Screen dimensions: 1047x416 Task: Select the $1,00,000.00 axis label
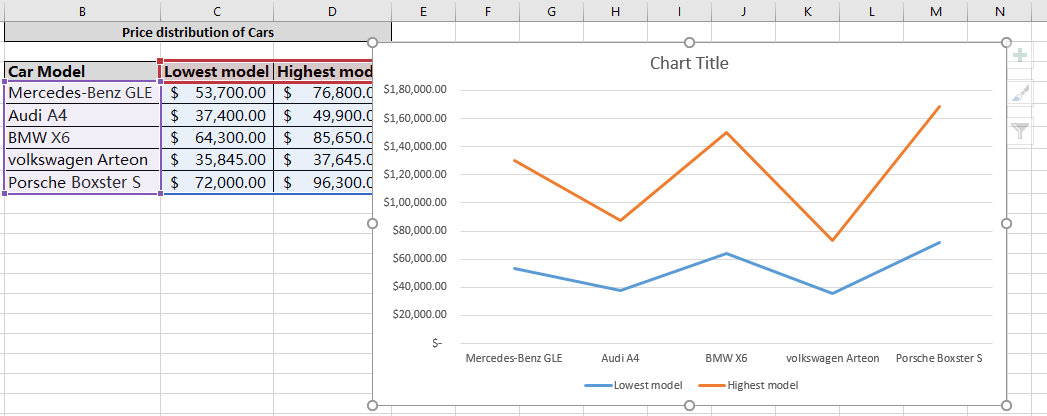(x=415, y=202)
